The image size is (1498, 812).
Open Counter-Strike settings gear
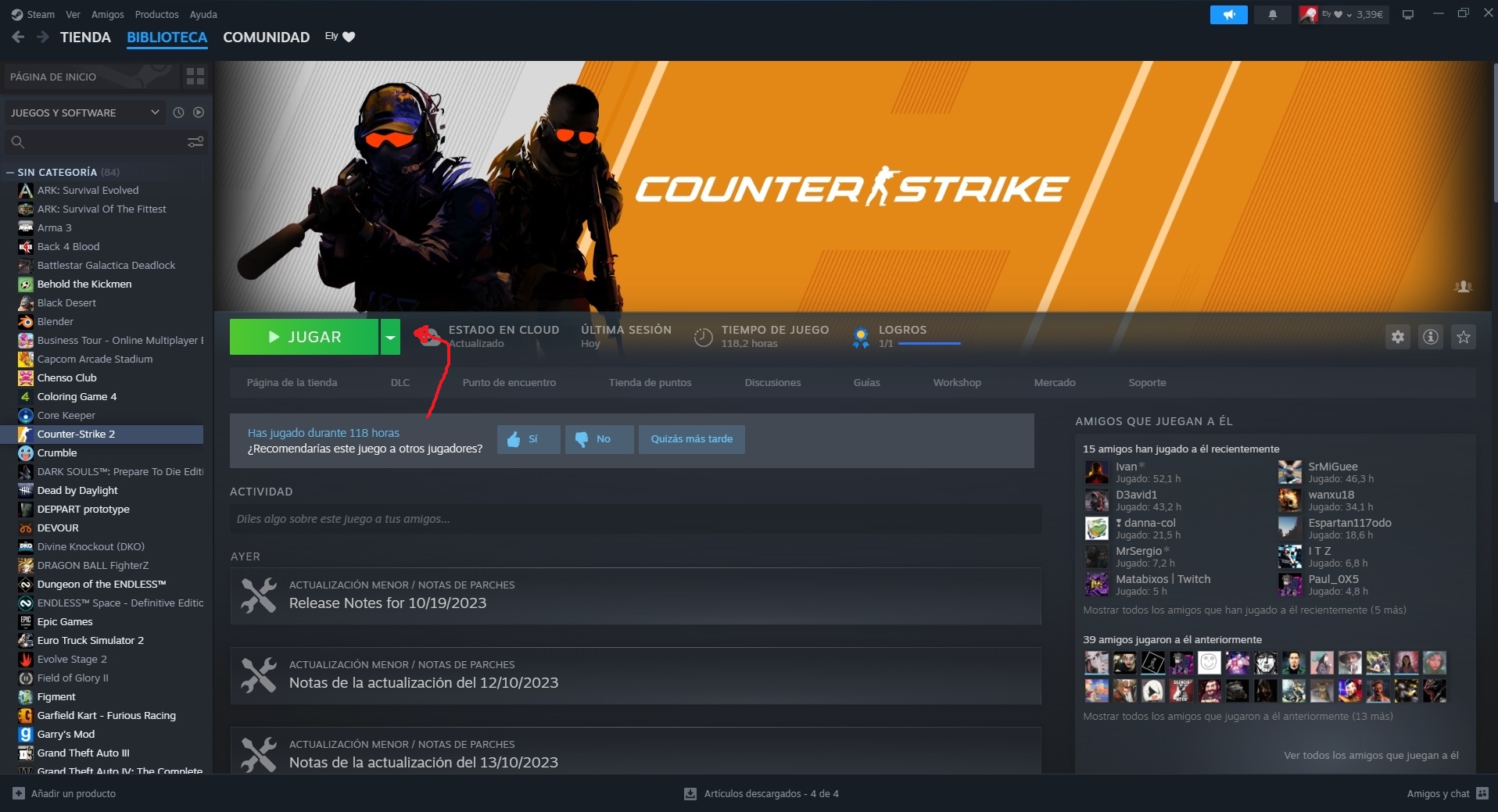pyautogui.click(x=1398, y=337)
